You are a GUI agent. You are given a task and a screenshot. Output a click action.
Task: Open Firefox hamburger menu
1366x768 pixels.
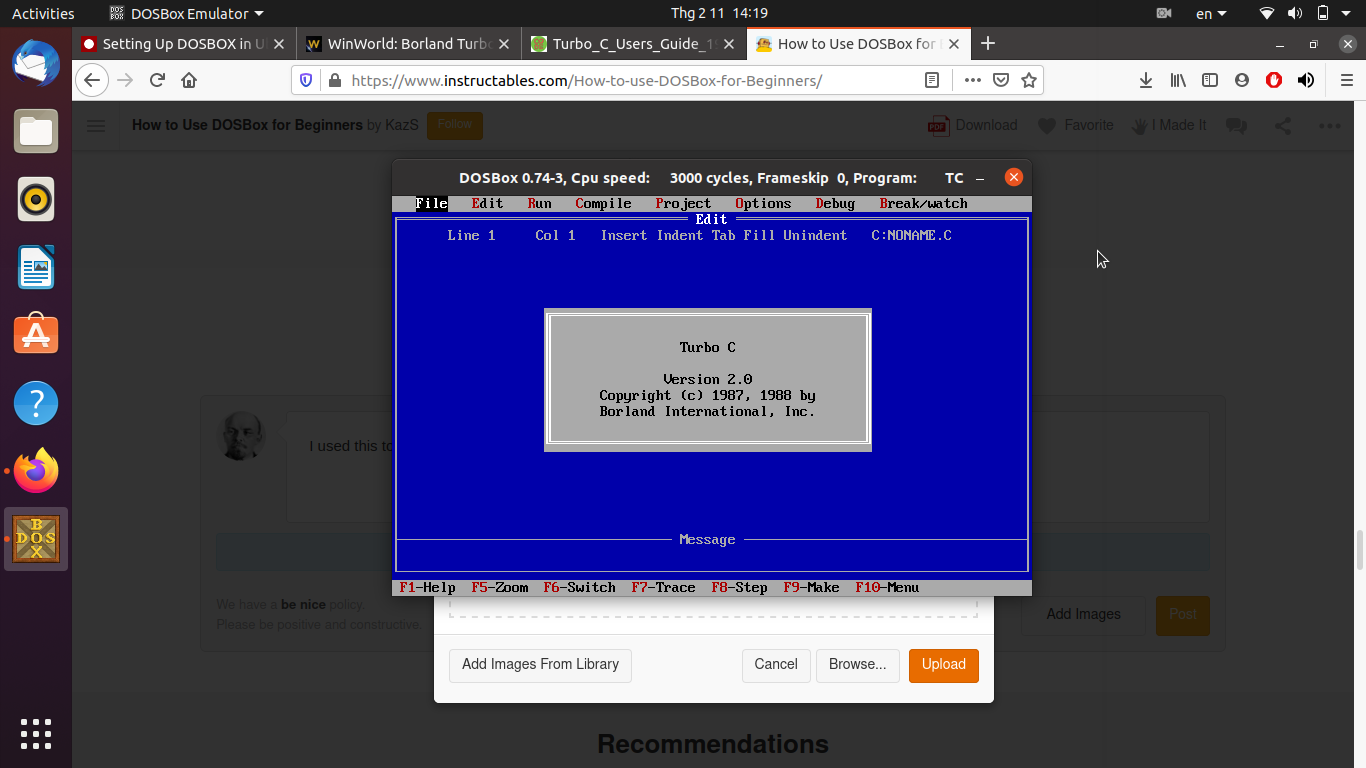(x=1346, y=80)
